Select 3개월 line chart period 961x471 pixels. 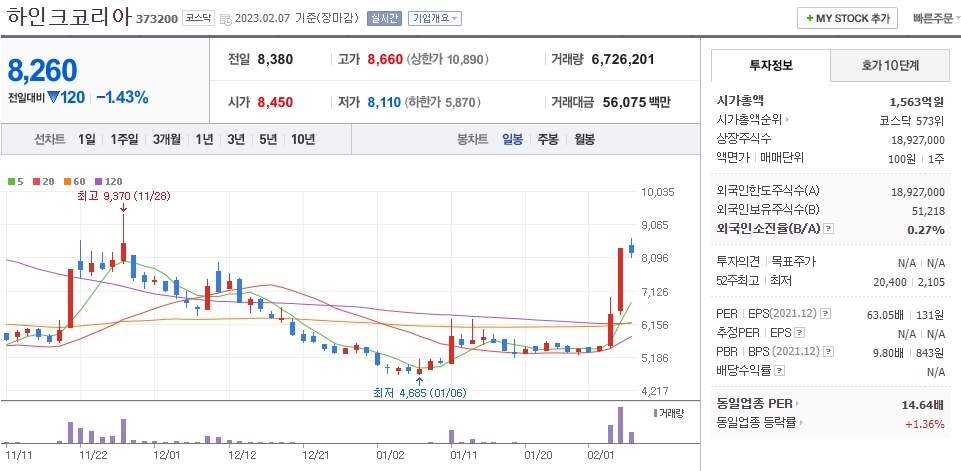pyautogui.click(x=167, y=139)
